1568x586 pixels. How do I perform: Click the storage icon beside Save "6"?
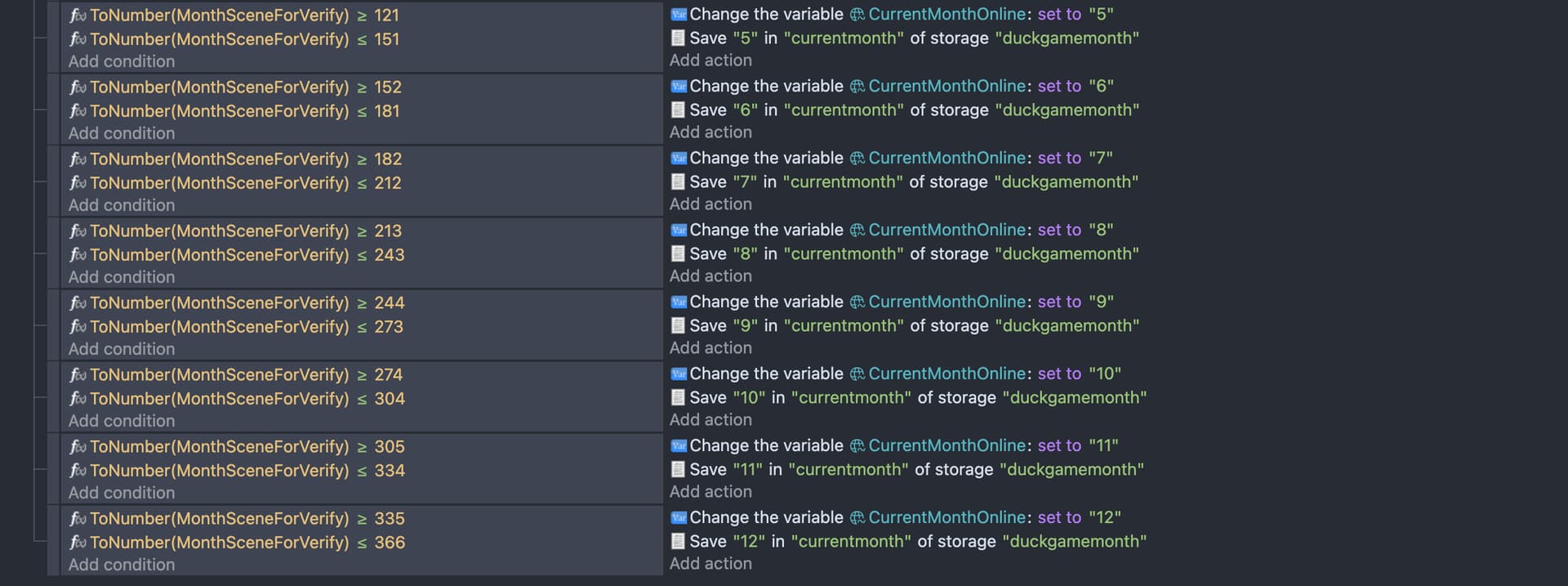[678, 110]
